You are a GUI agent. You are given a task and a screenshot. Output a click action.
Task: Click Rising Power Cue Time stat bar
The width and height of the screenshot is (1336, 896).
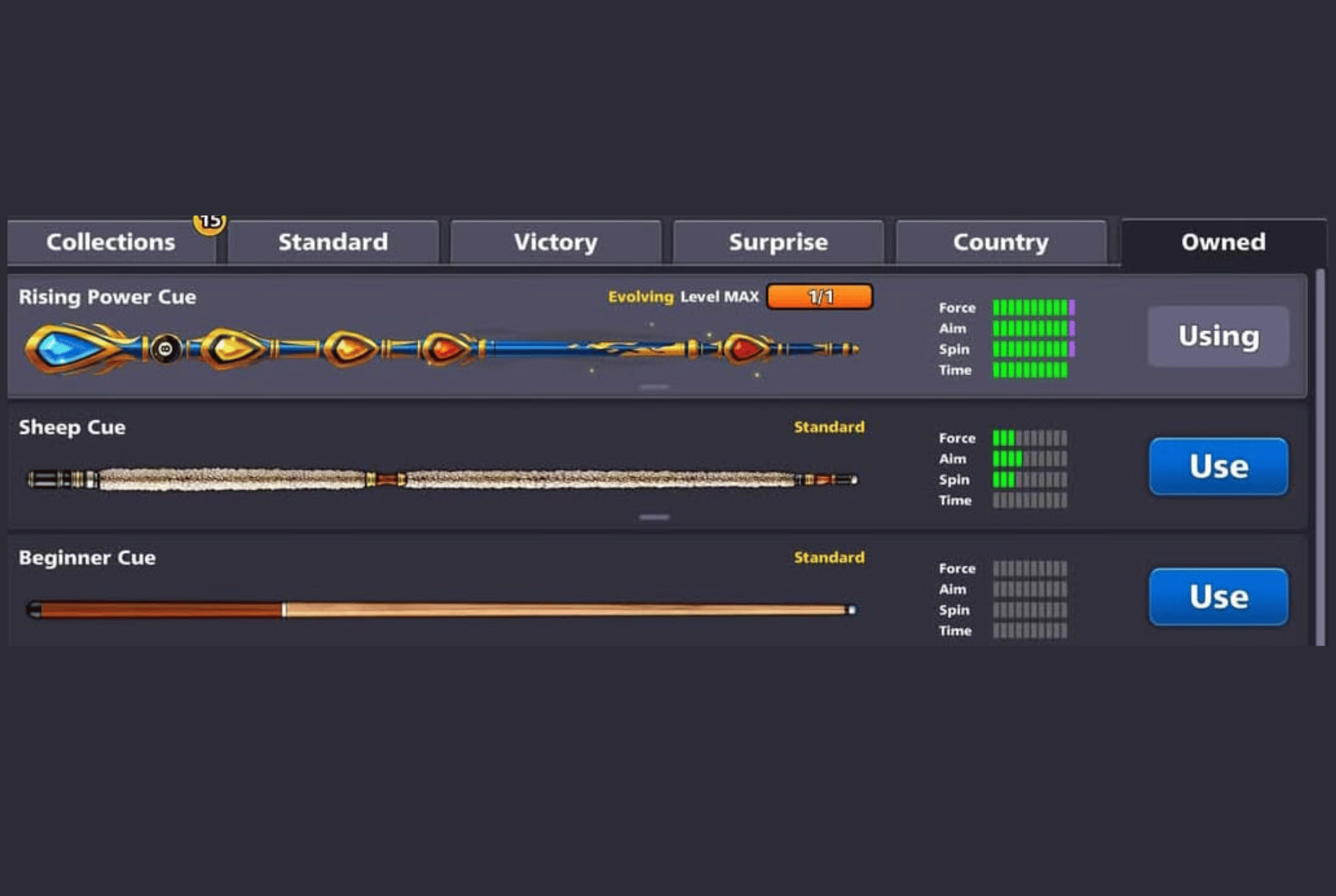point(1030,370)
